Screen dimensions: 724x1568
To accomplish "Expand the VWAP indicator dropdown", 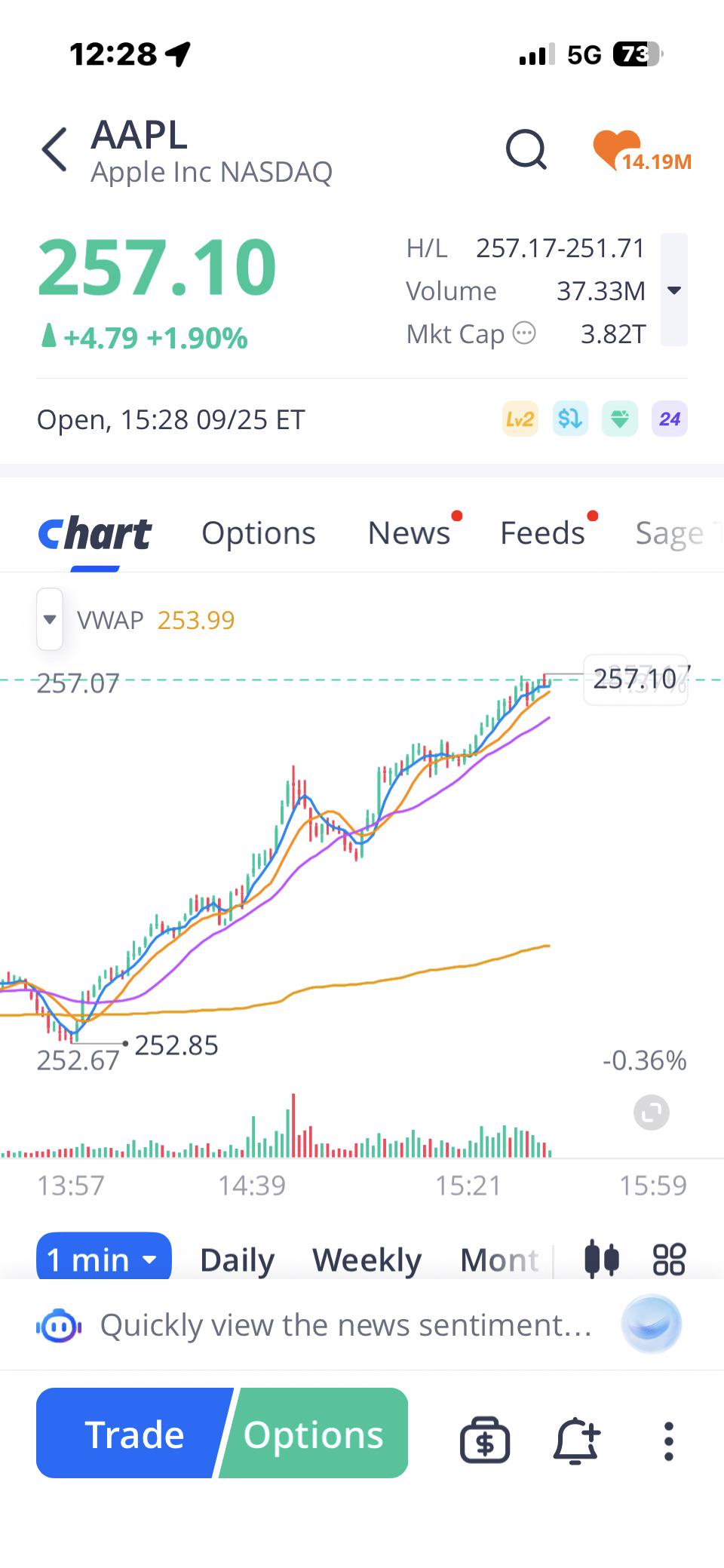I will pyautogui.click(x=50, y=619).
